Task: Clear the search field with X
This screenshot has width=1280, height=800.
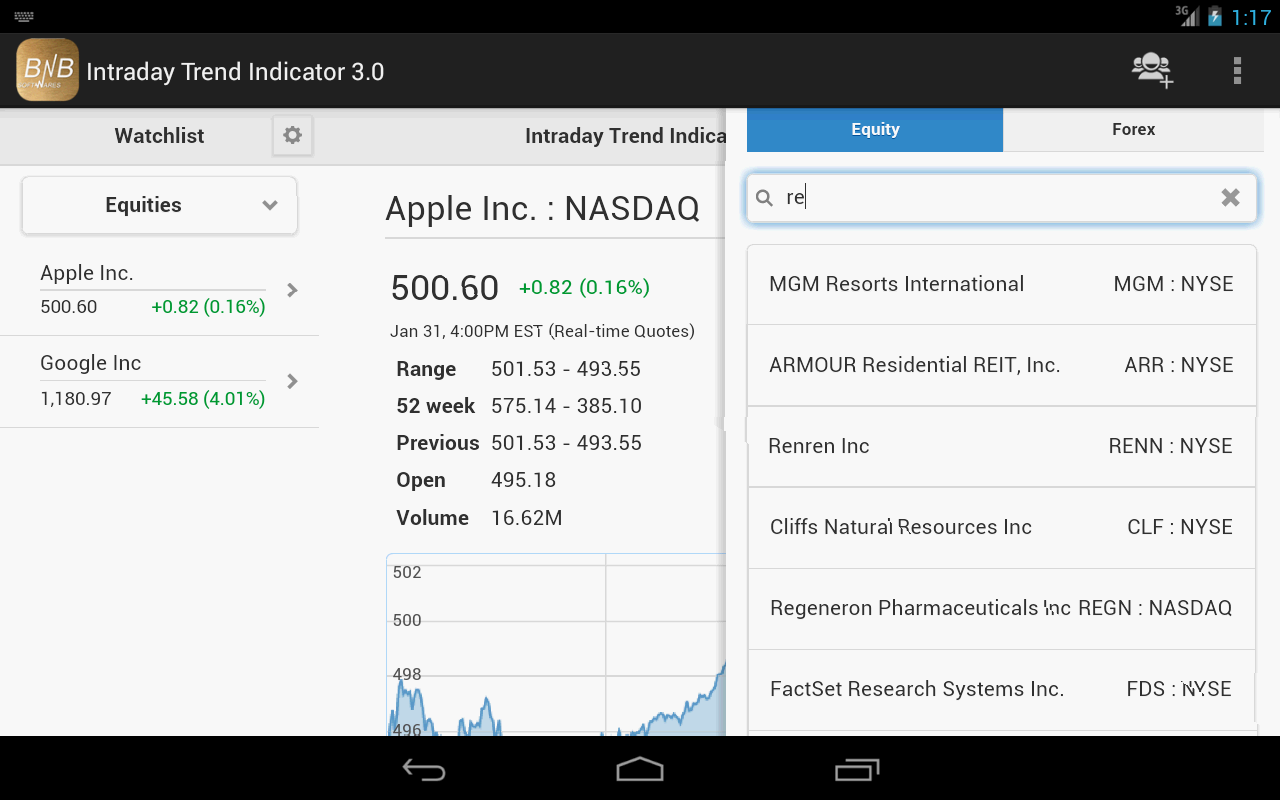Action: tap(1230, 198)
